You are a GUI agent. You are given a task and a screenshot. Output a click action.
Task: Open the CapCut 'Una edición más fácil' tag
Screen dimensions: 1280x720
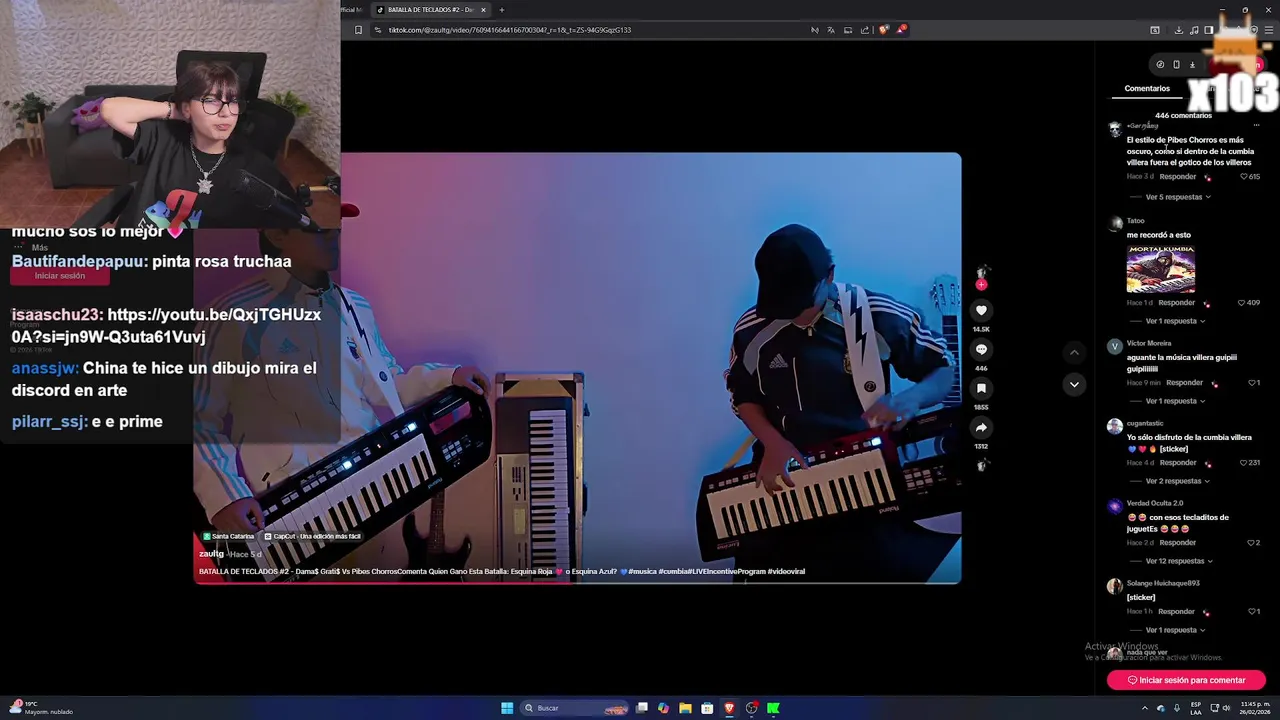(x=313, y=537)
